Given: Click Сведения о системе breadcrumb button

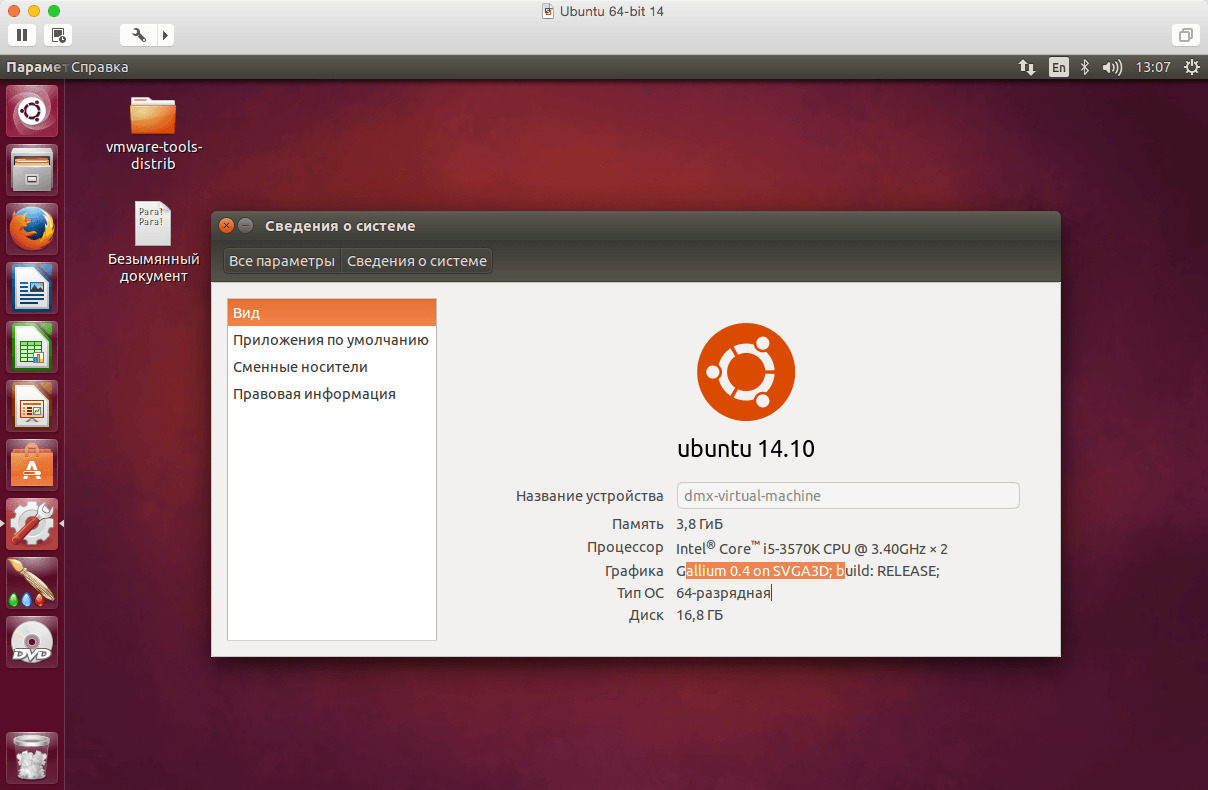Looking at the screenshot, I should 417,261.
